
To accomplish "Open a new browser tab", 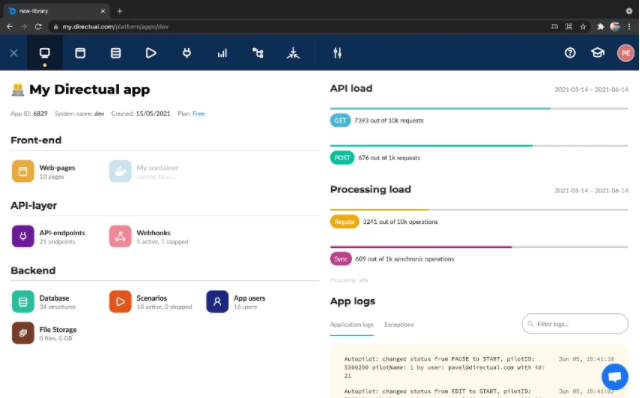I will pyautogui.click(x=120, y=11).
